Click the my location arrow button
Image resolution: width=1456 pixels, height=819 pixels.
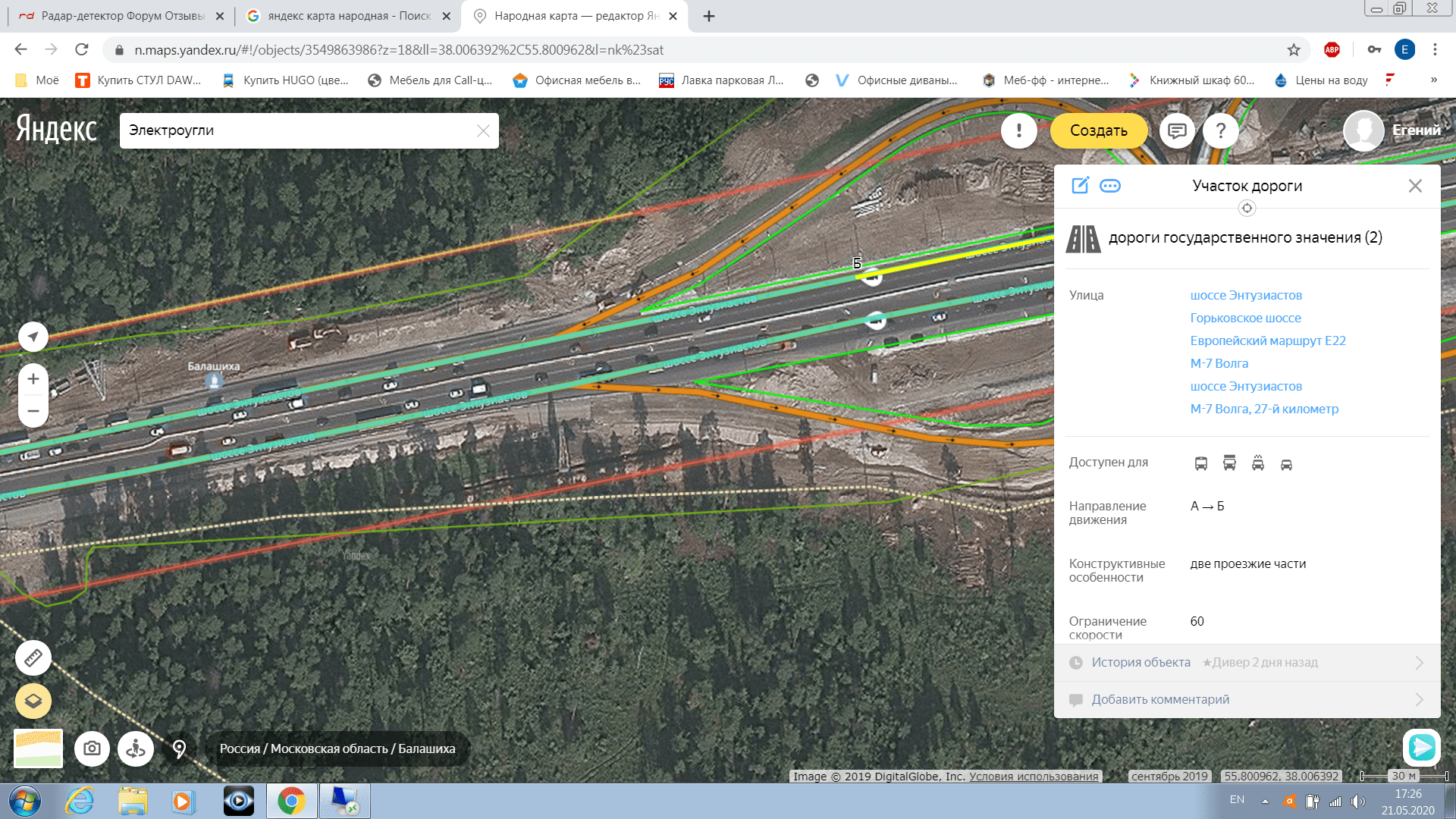coord(33,336)
